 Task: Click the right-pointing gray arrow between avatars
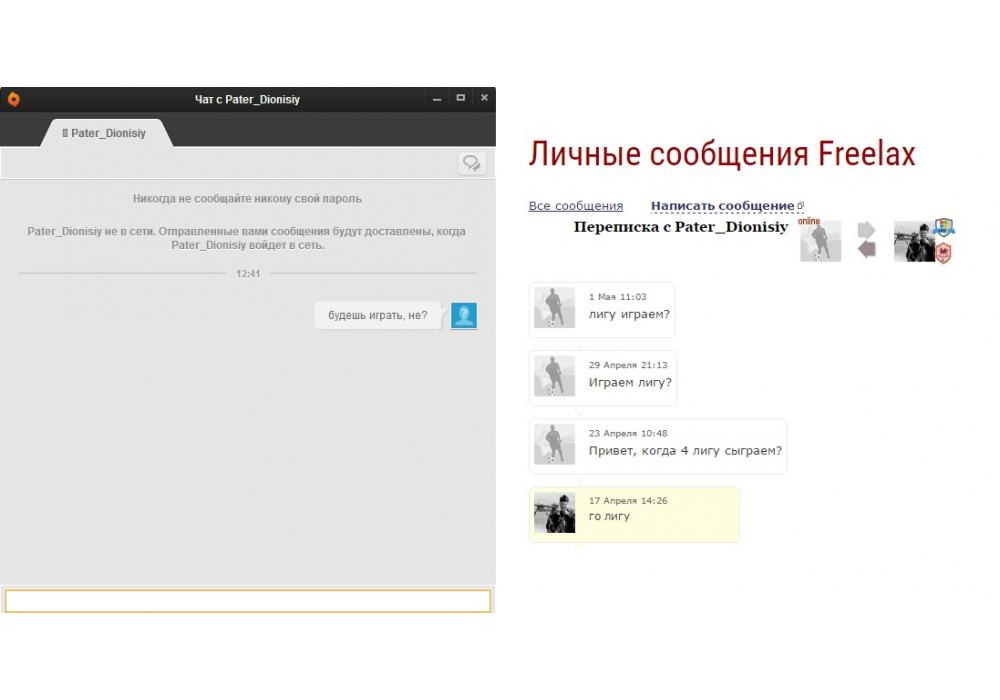click(x=867, y=229)
